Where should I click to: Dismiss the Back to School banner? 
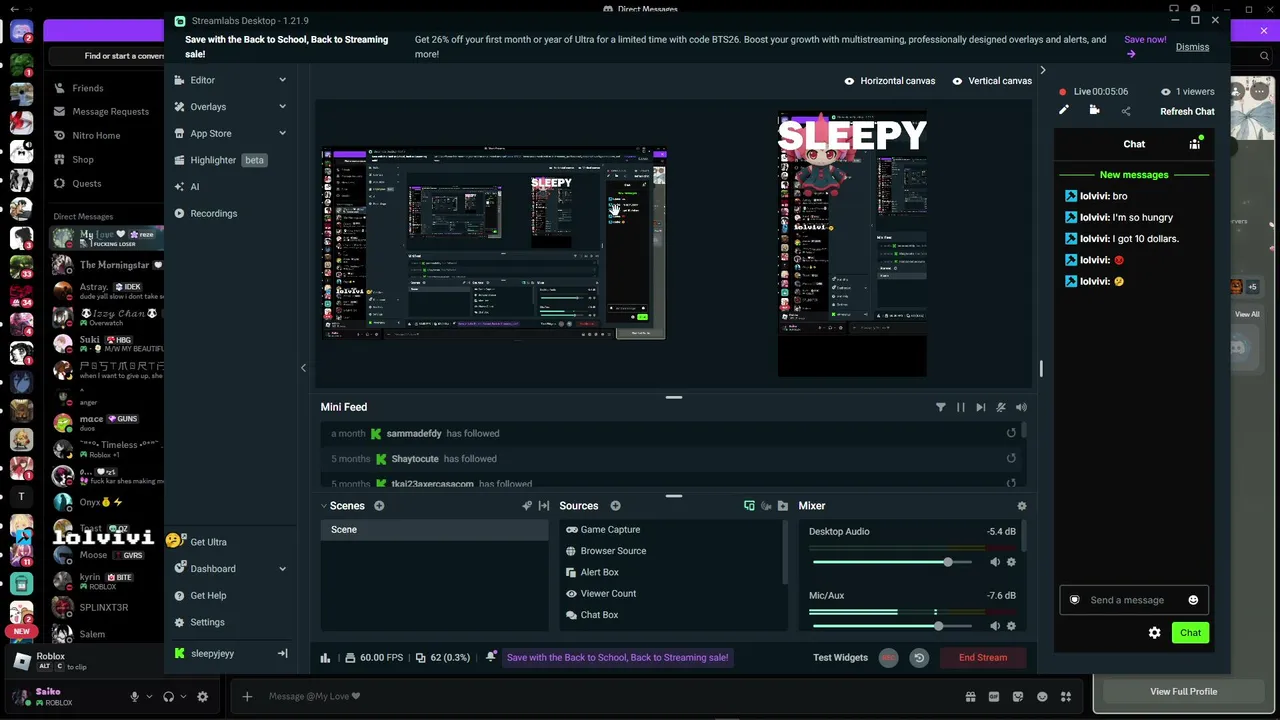pos(1192,47)
